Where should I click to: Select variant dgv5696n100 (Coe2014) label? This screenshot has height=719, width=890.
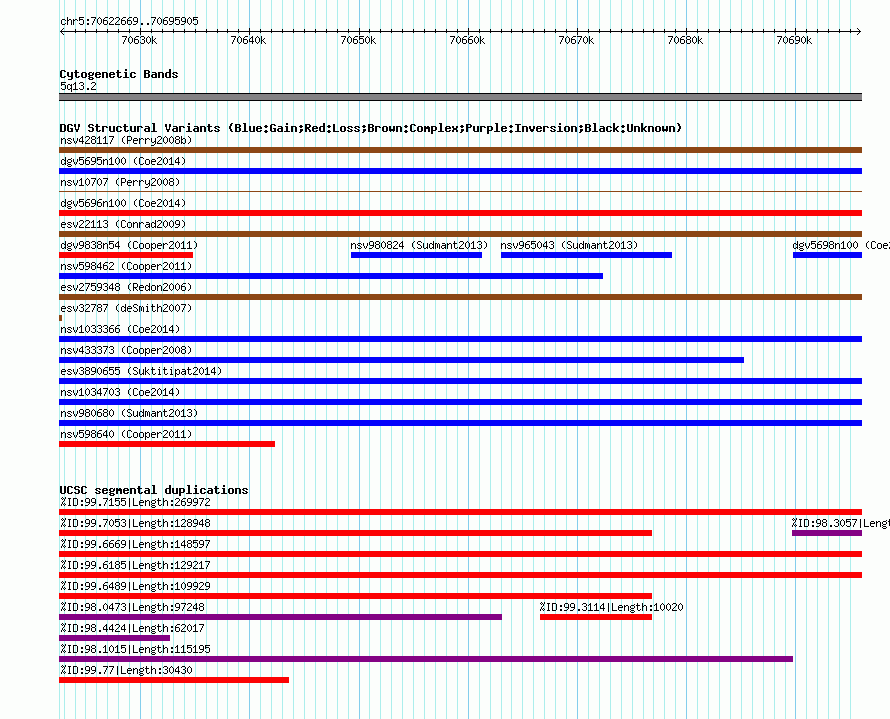coord(123,203)
